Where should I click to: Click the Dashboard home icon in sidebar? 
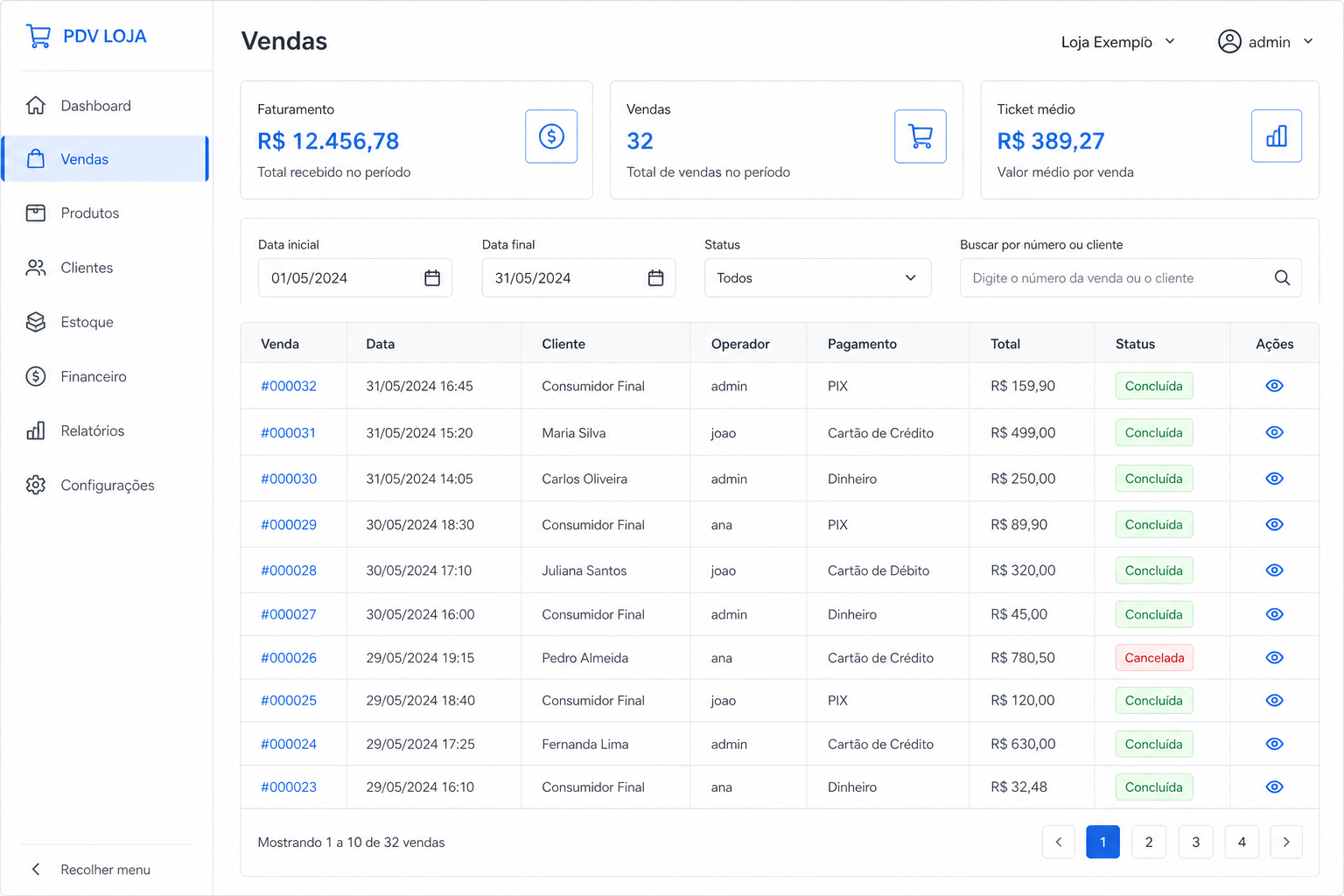[36, 106]
